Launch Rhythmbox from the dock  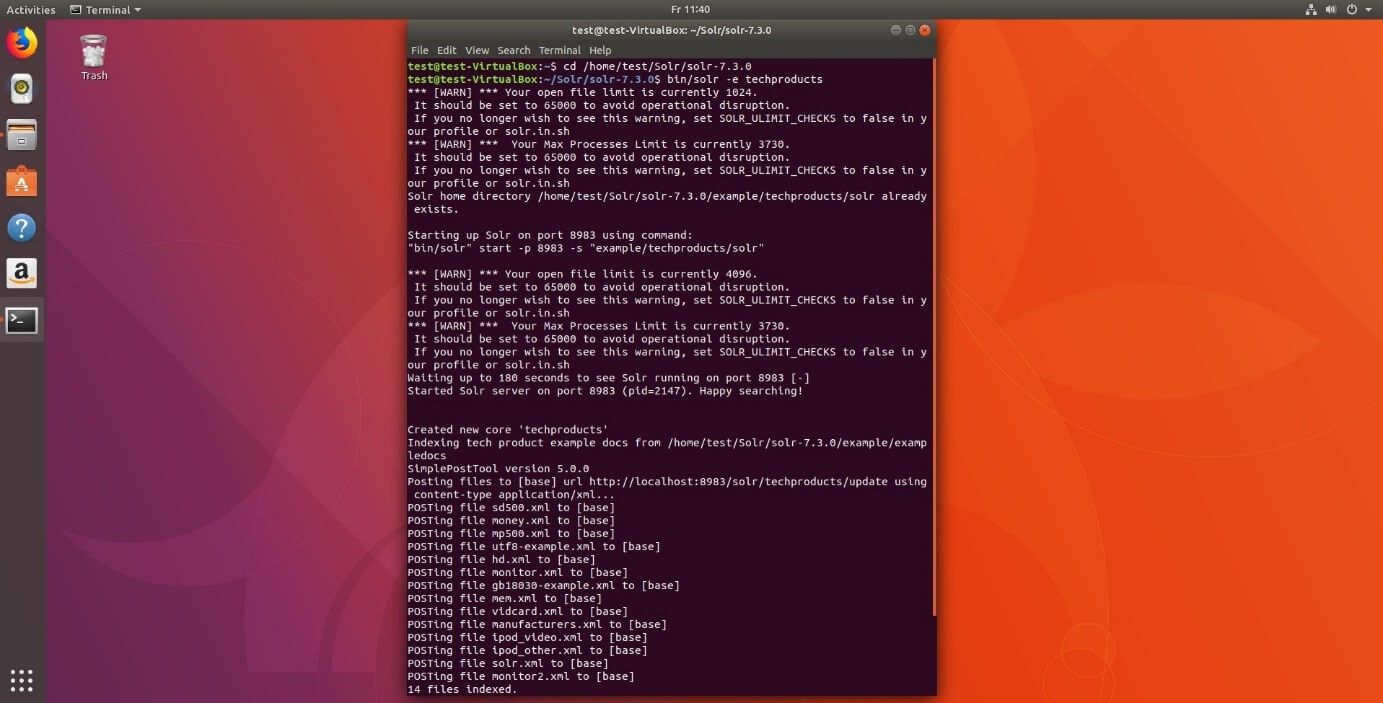tap(22, 89)
